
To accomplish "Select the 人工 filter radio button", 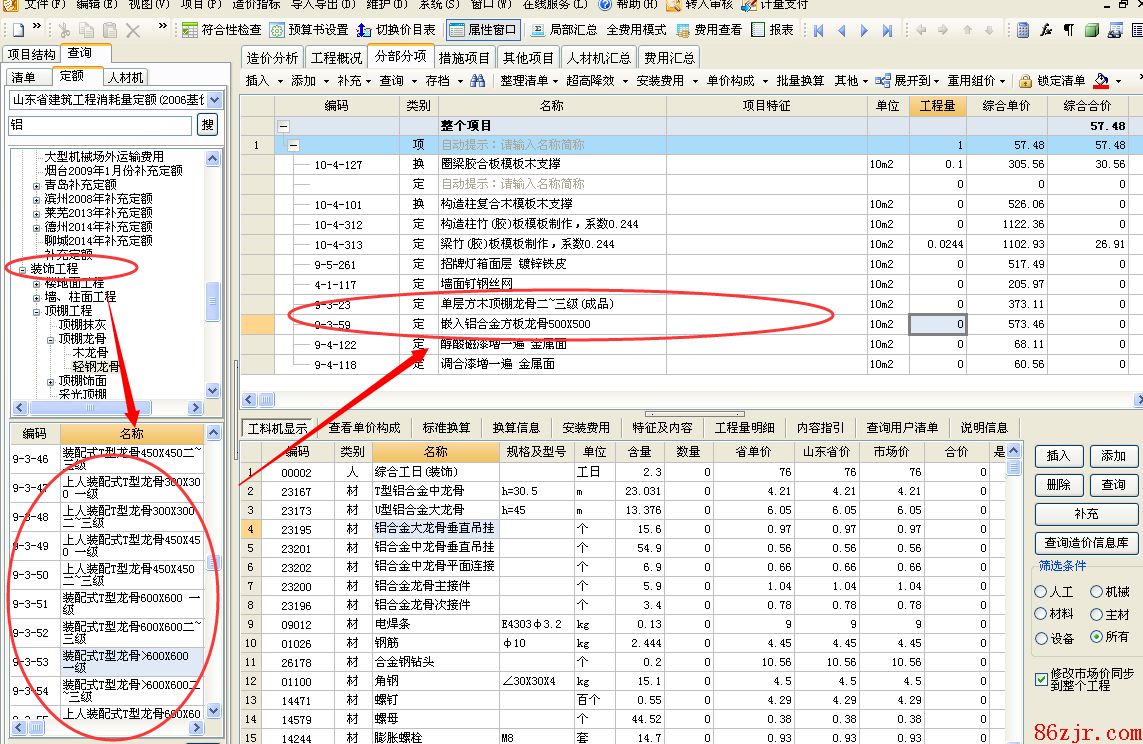I will click(x=1042, y=592).
